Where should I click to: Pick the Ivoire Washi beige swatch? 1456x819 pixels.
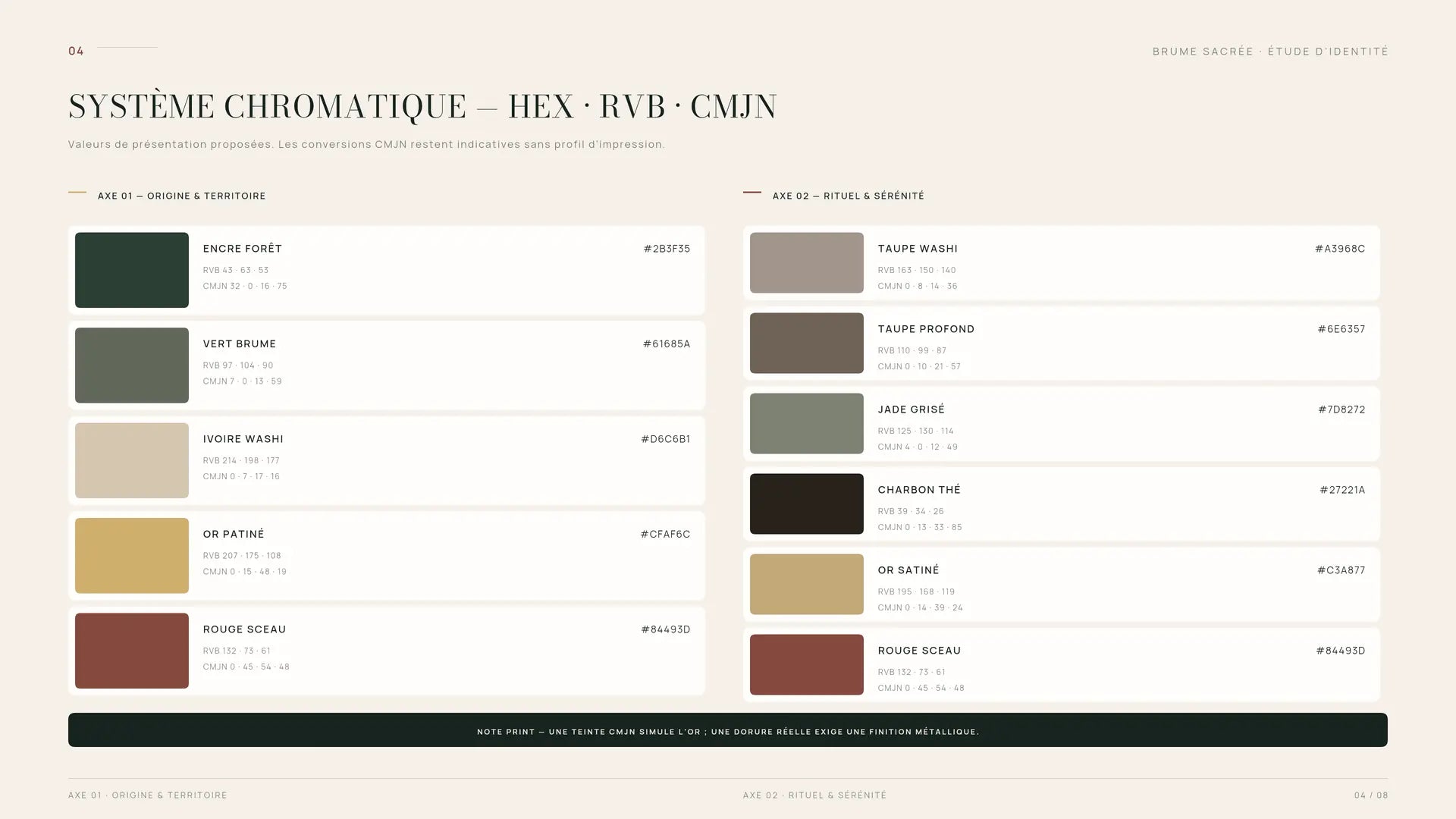(132, 460)
